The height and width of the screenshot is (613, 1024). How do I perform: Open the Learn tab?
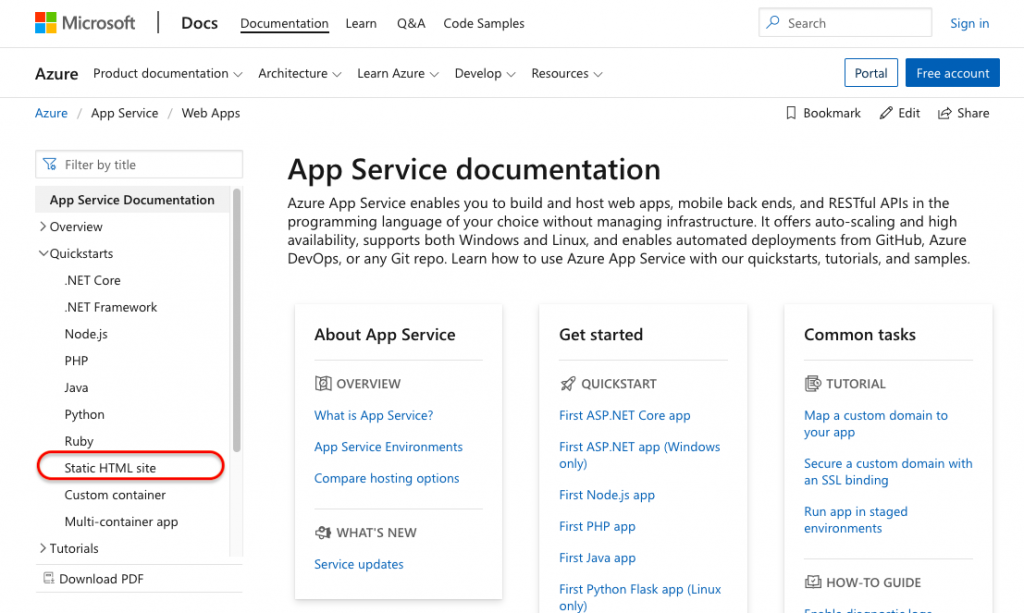click(361, 24)
